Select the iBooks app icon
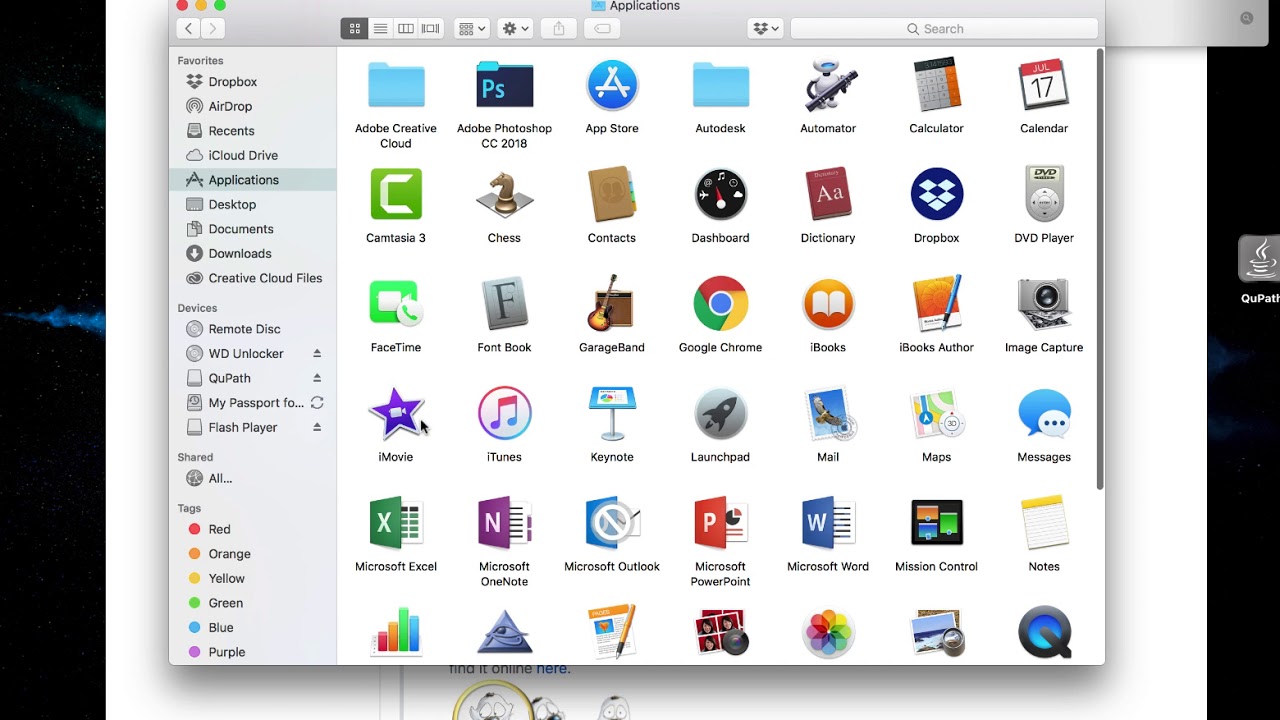This screenshot has width=1280, height=720. tap(828, 304)
